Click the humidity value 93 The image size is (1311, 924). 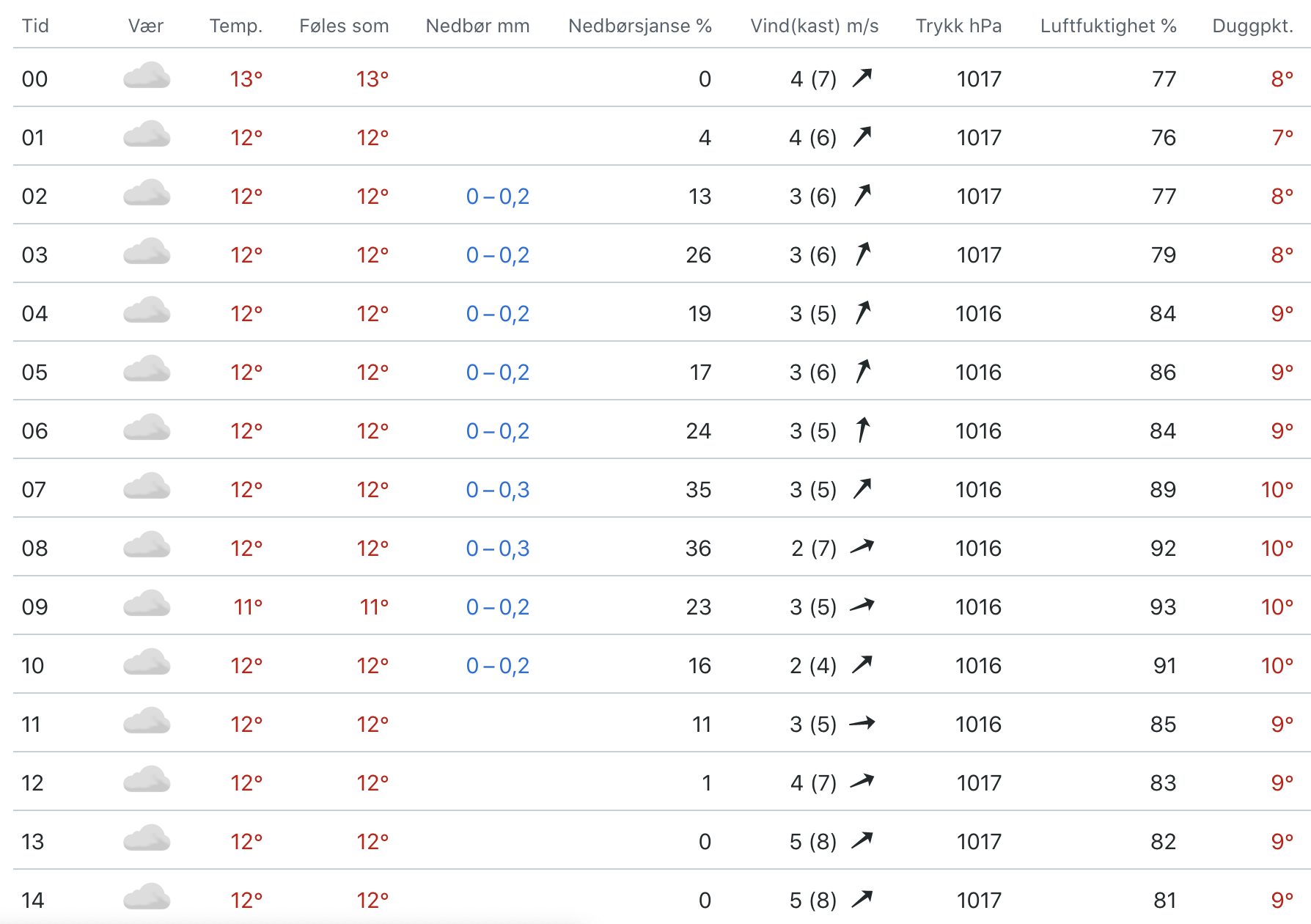click(x=1163, y=607)
